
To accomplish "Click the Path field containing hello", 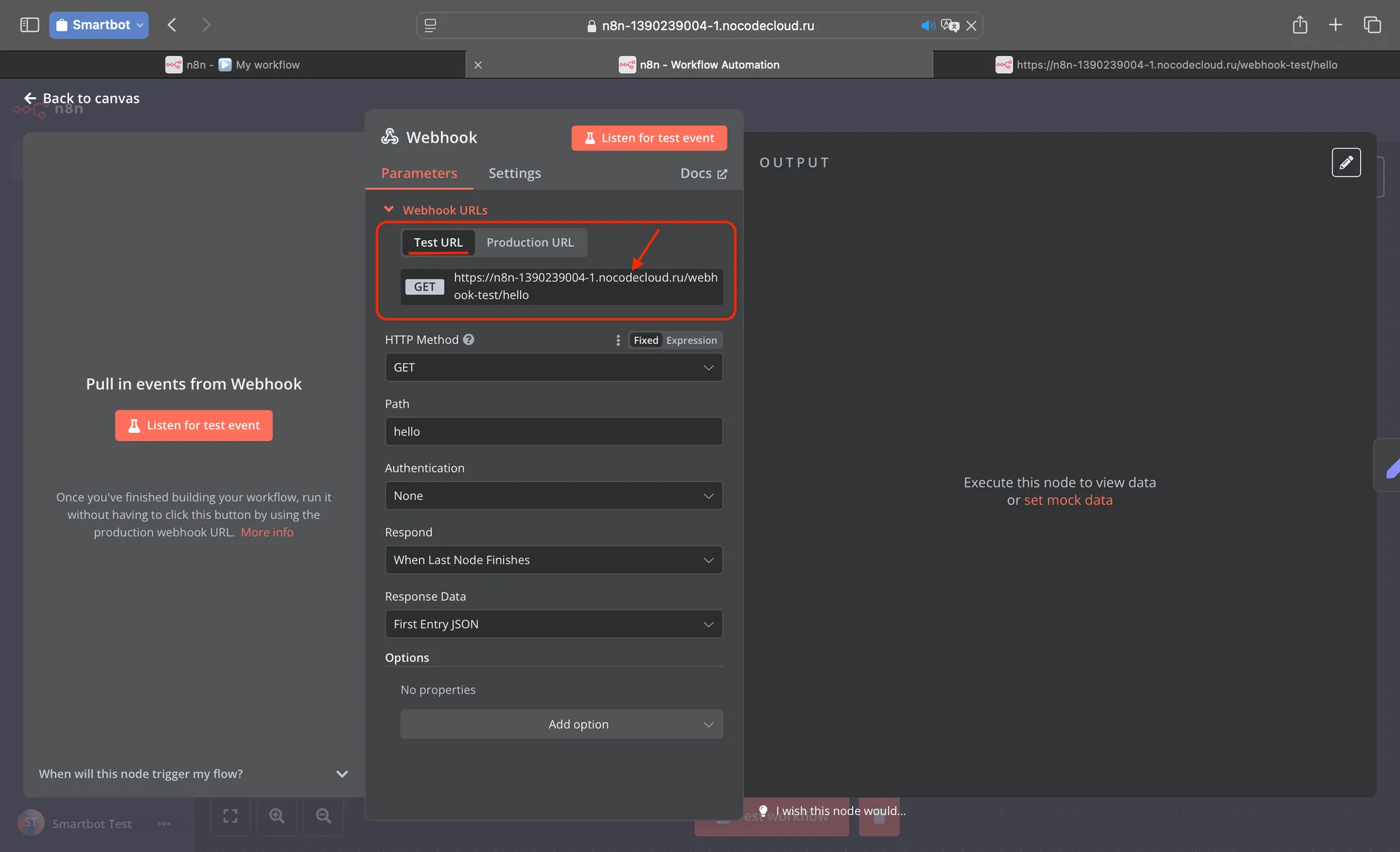I will tap(554, 431).
